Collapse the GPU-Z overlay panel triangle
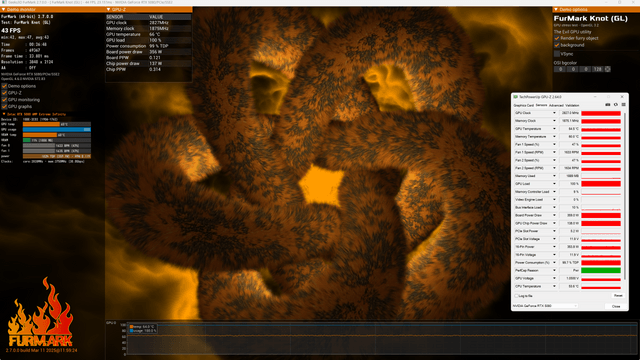 point(108,9)
